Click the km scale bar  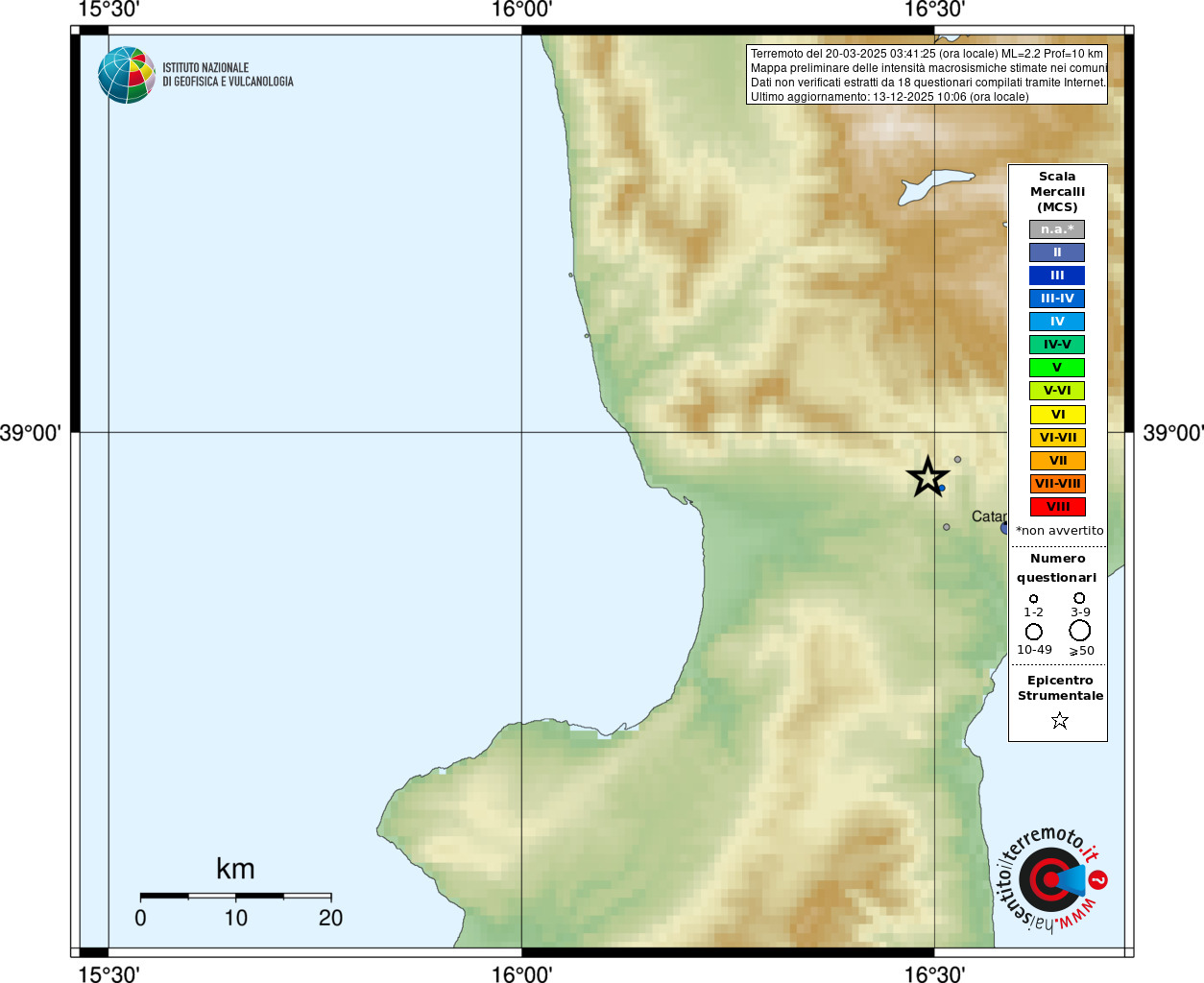tap(235, 897)
